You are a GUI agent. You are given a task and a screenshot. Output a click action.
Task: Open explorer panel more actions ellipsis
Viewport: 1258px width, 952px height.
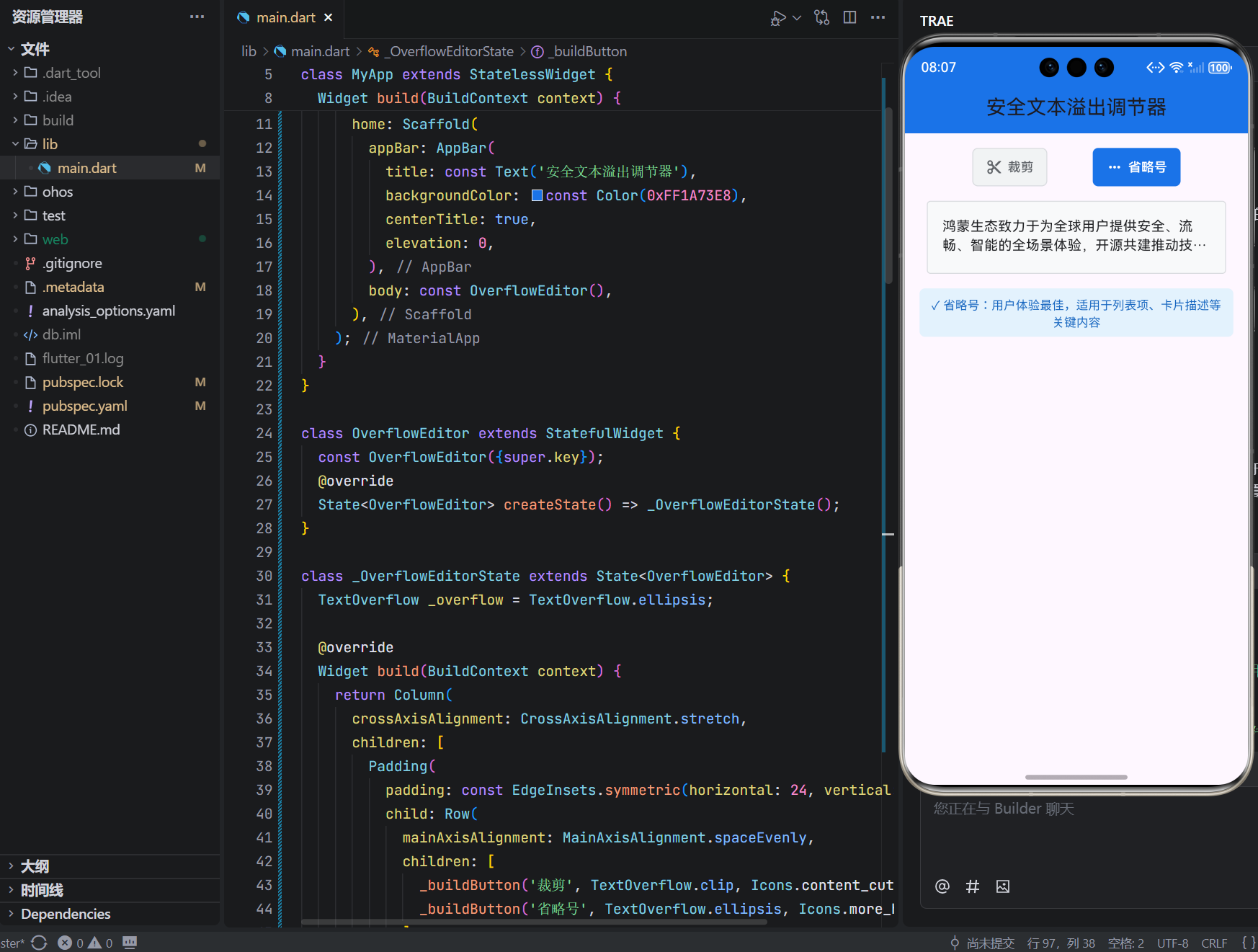click(197, 17)
